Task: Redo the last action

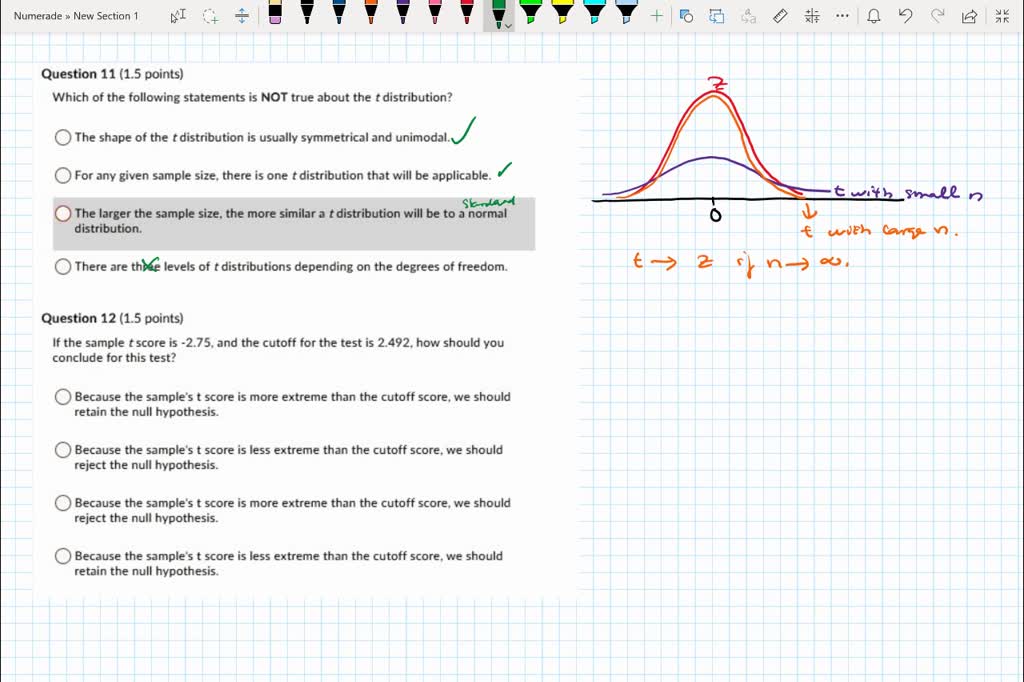Action: coord(936,16)
